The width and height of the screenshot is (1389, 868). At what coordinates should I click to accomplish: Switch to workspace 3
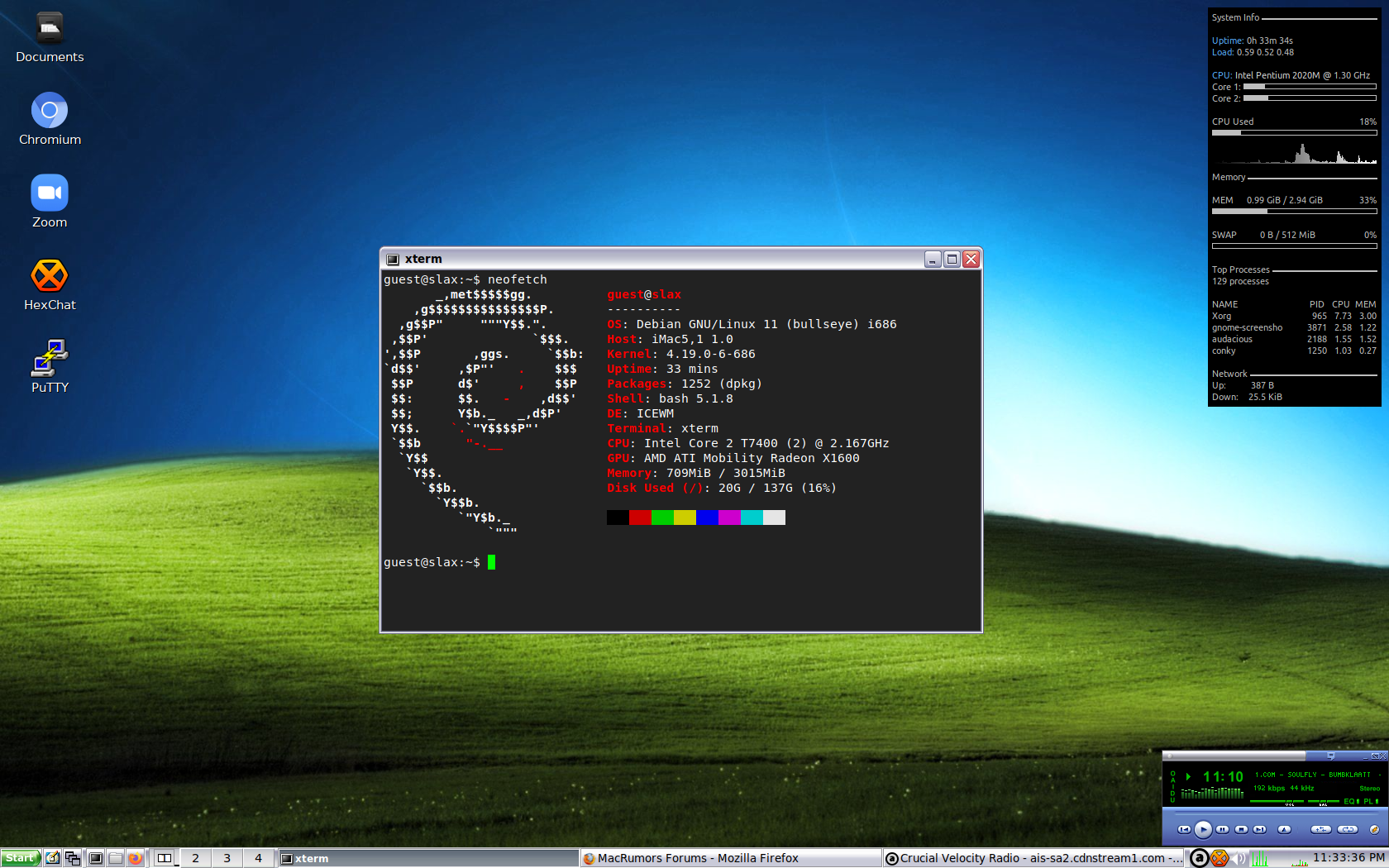(x=227, y=858)
